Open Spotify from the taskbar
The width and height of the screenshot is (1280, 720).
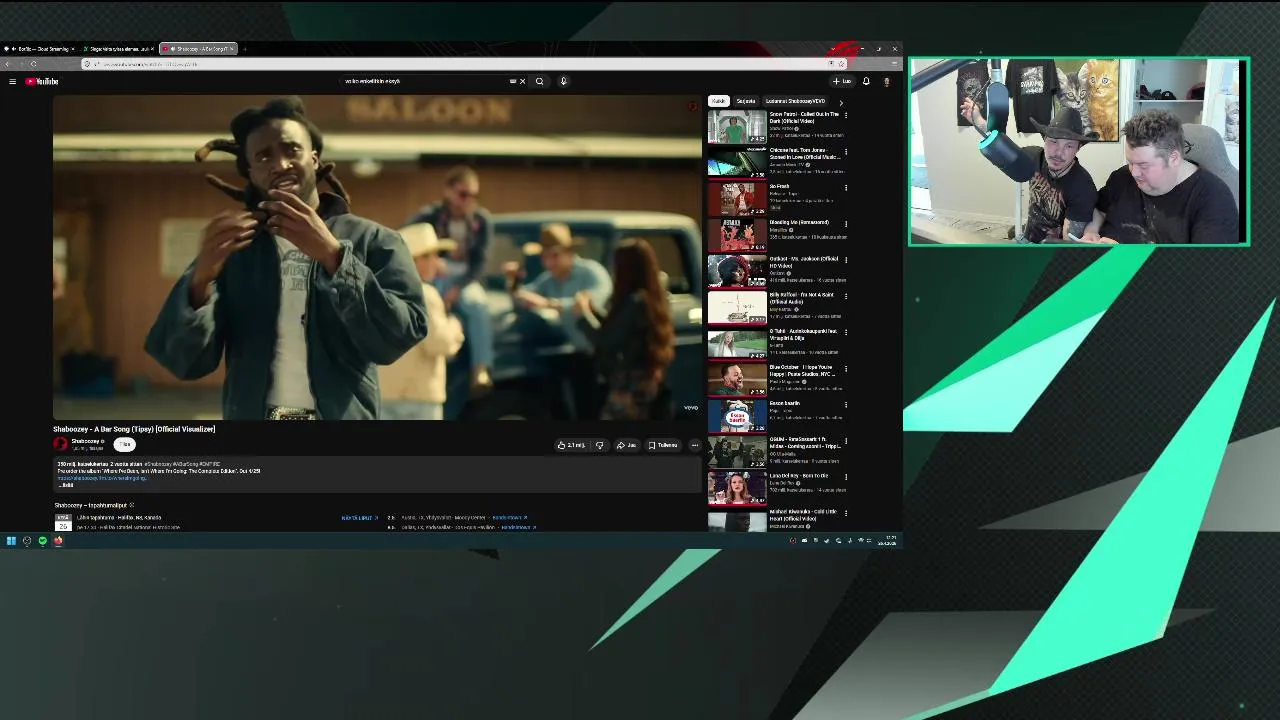42,541
